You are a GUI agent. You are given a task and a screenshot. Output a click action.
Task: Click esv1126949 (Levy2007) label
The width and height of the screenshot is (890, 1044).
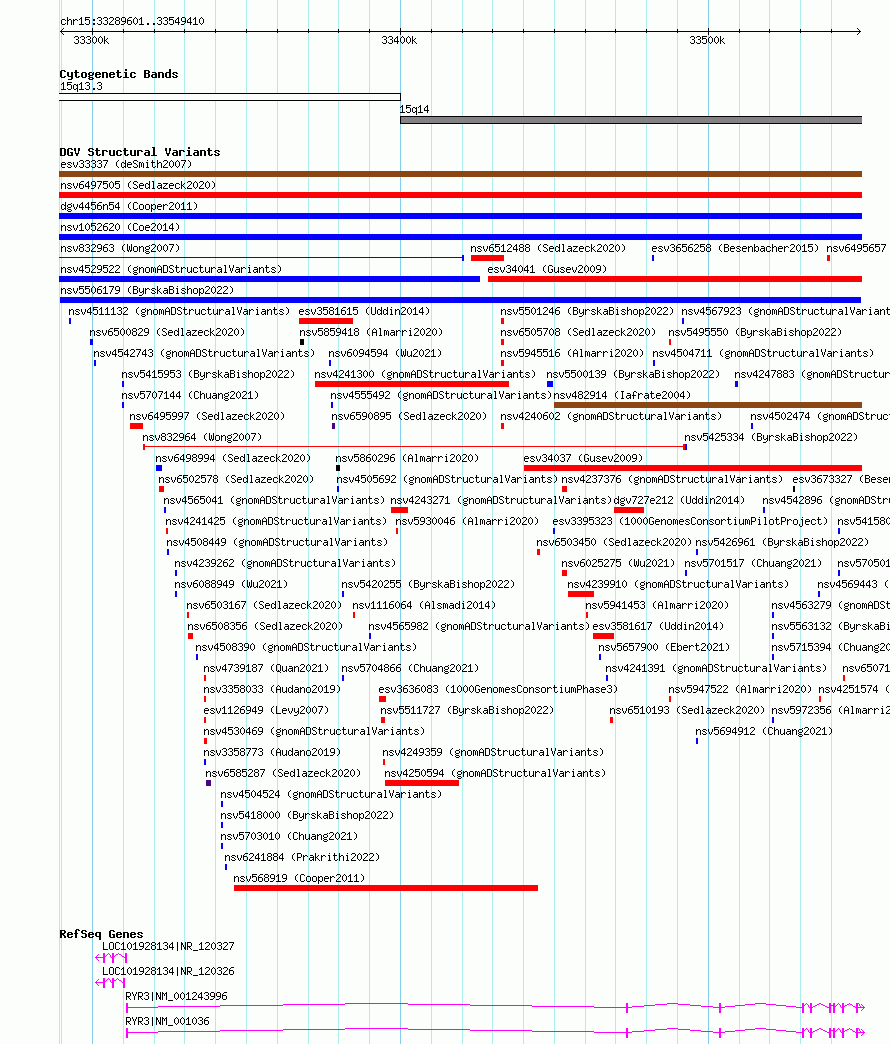(x=266, y=710)
